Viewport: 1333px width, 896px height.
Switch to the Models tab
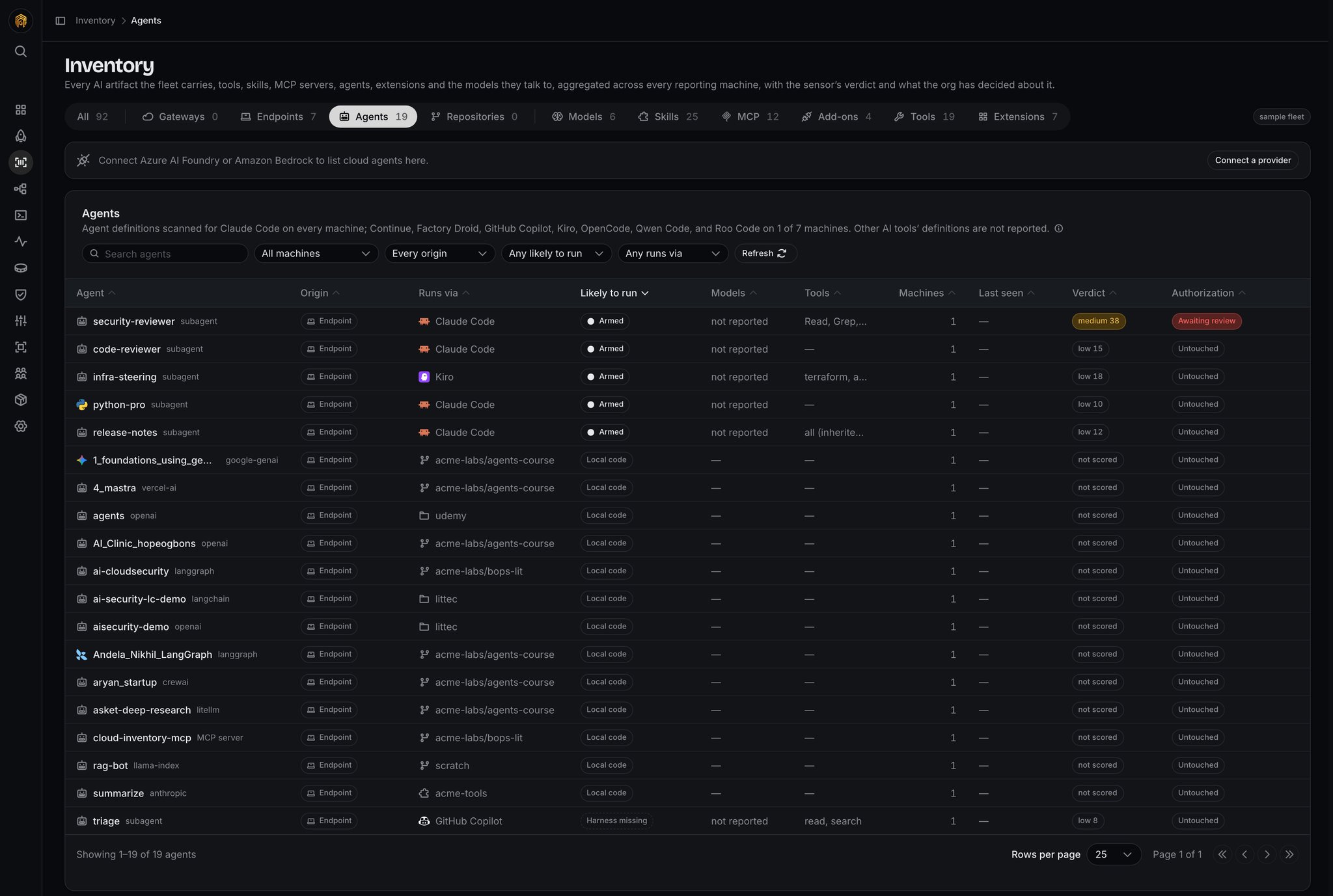[583, 117]
